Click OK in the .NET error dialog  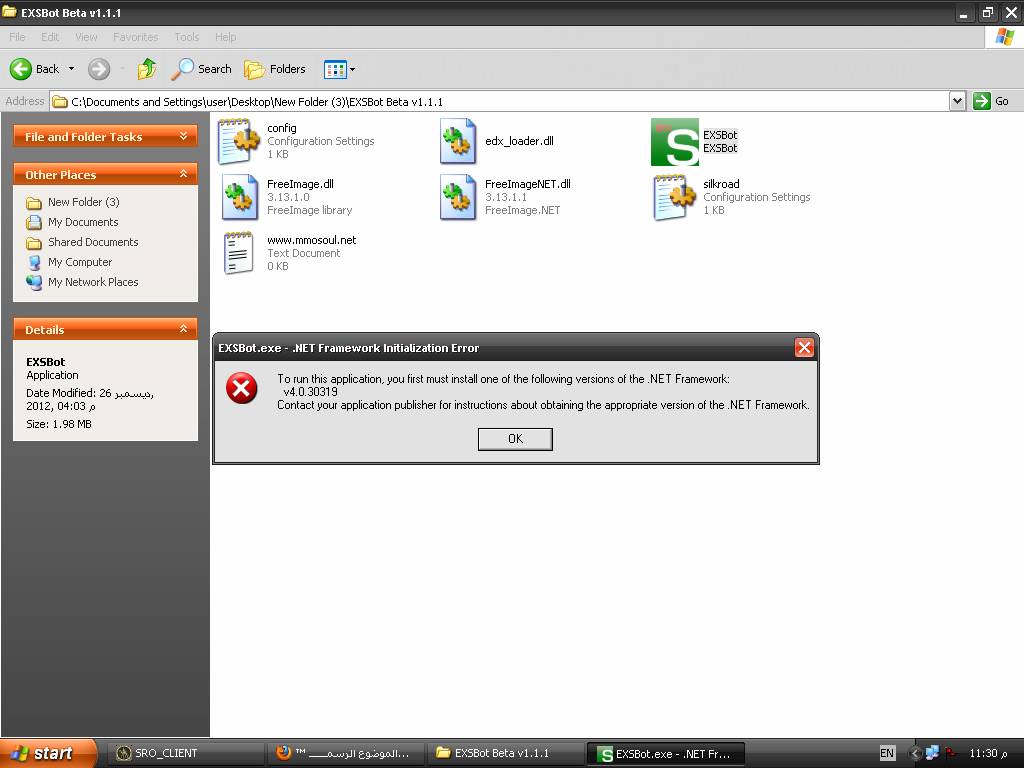click(x=515, y=439)
